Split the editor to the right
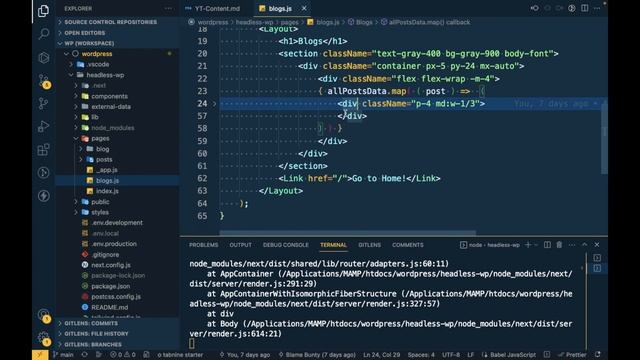Image resolution: width=640 pixels, height=360 pixels. tap(585, 8)
